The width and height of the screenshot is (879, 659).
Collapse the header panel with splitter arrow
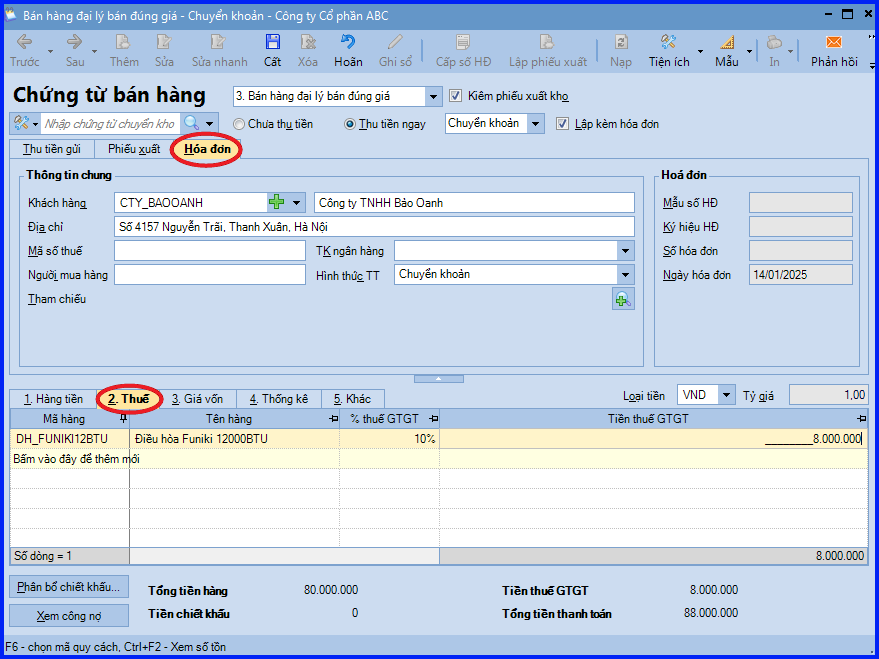point(439,379)
